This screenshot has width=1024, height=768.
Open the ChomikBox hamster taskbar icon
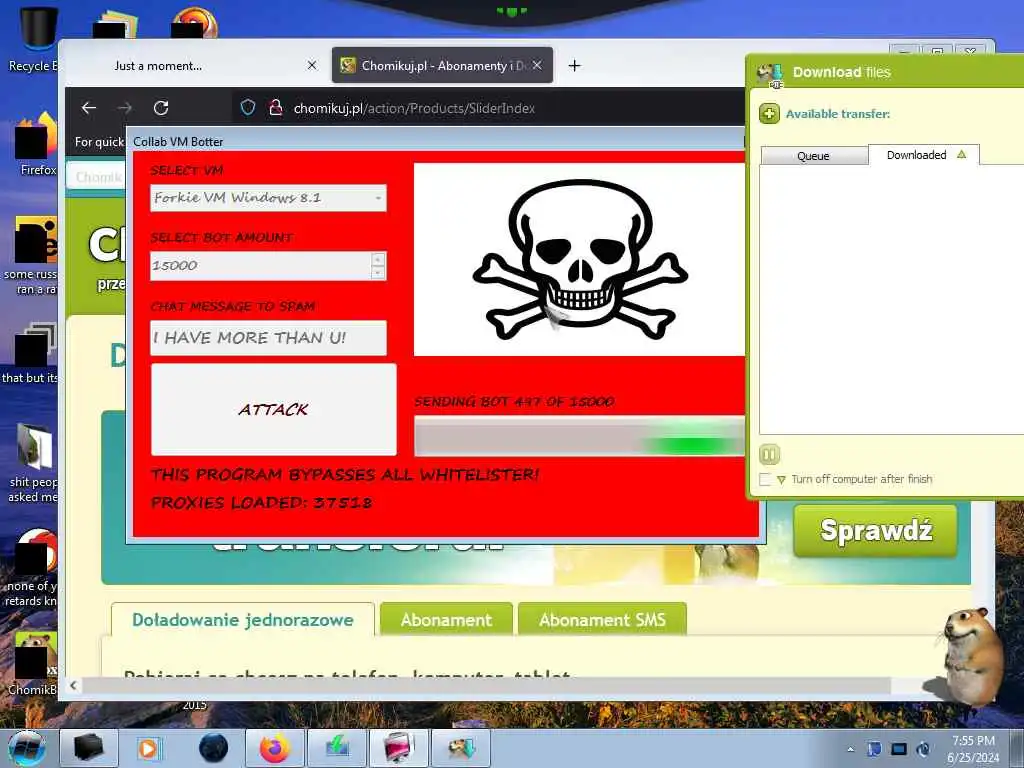pyautogui.click(x=461, y=748)
